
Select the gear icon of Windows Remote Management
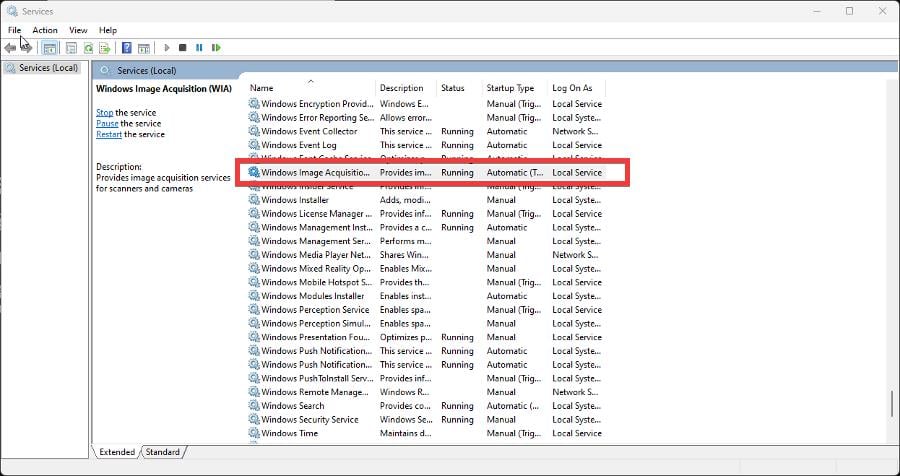click(x=254, y=392)
